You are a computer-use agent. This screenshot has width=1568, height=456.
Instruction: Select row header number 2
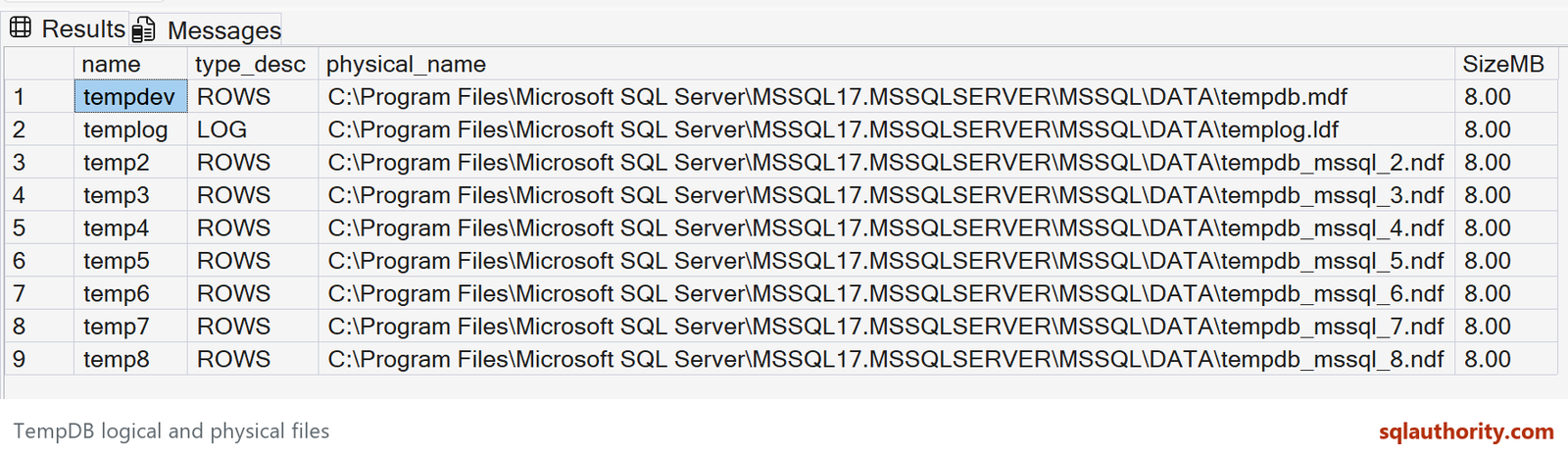(39, 129)
